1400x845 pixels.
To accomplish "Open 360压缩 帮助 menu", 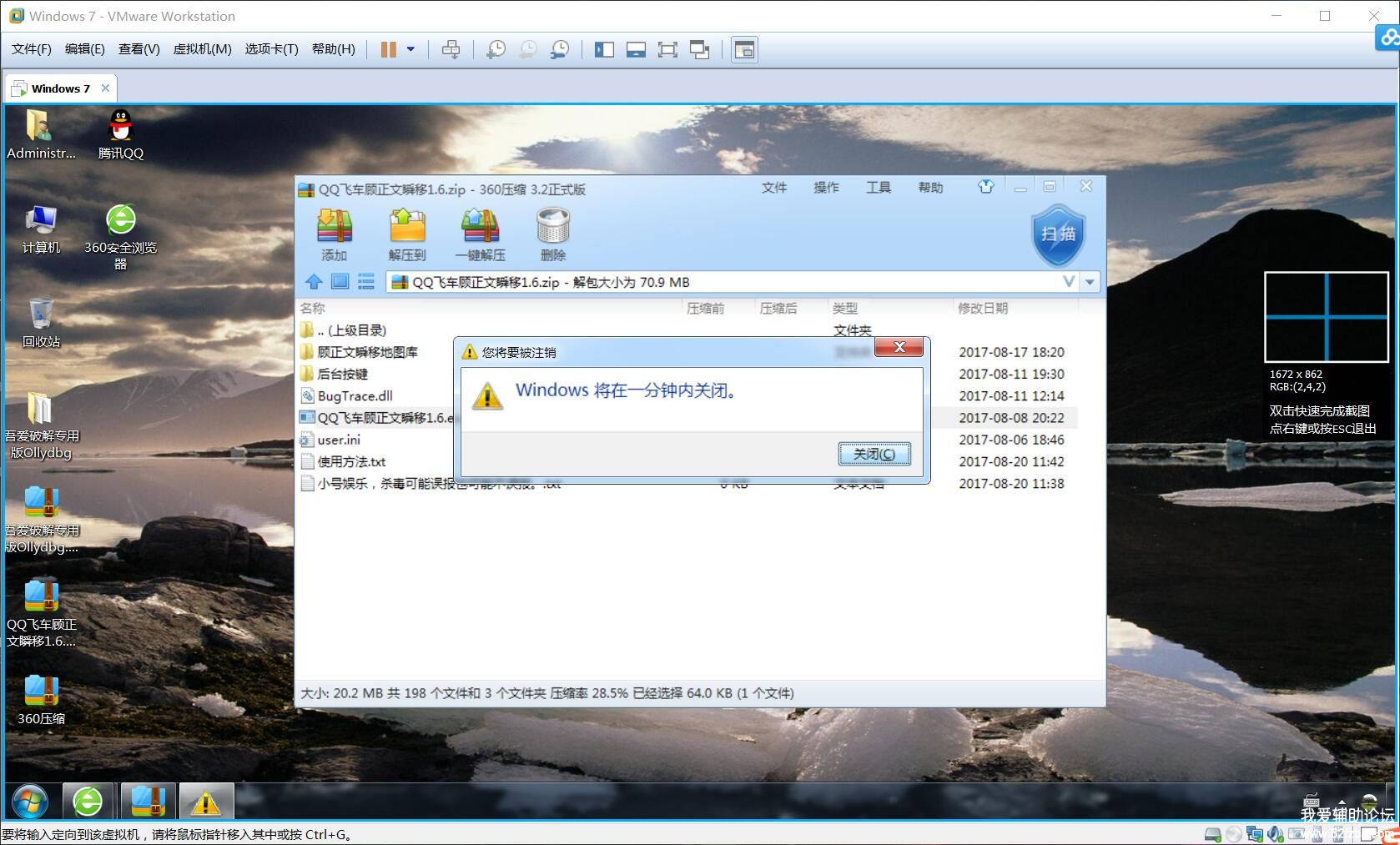I will (930, 188).
